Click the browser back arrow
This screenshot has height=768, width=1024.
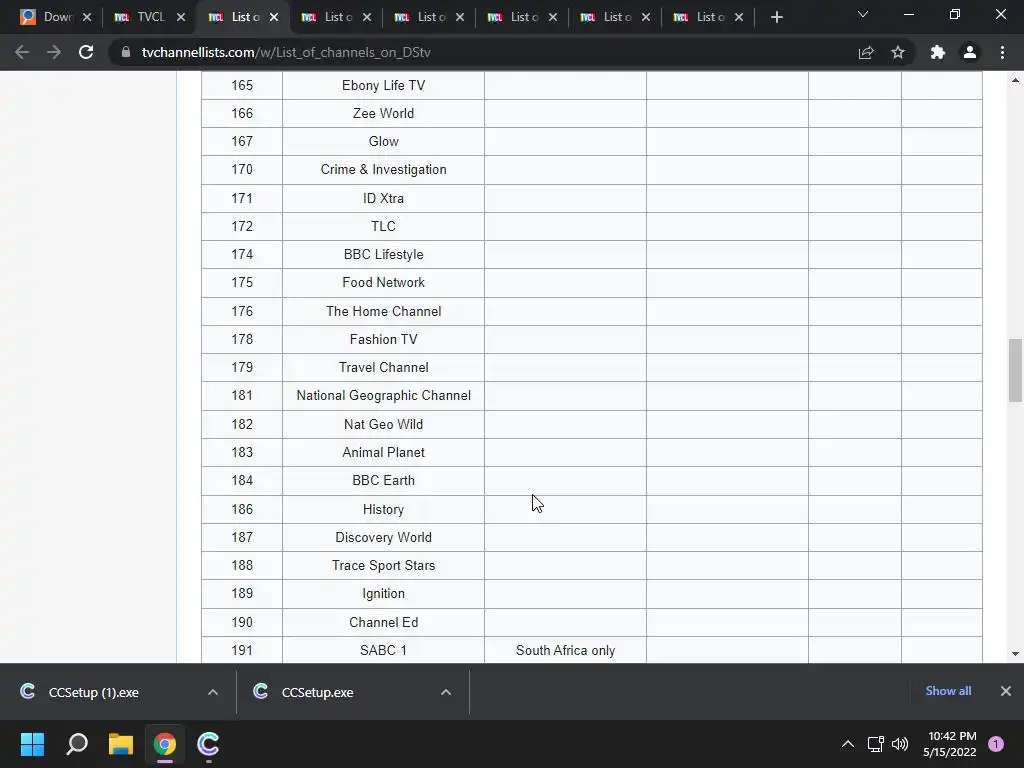(22, 52)
